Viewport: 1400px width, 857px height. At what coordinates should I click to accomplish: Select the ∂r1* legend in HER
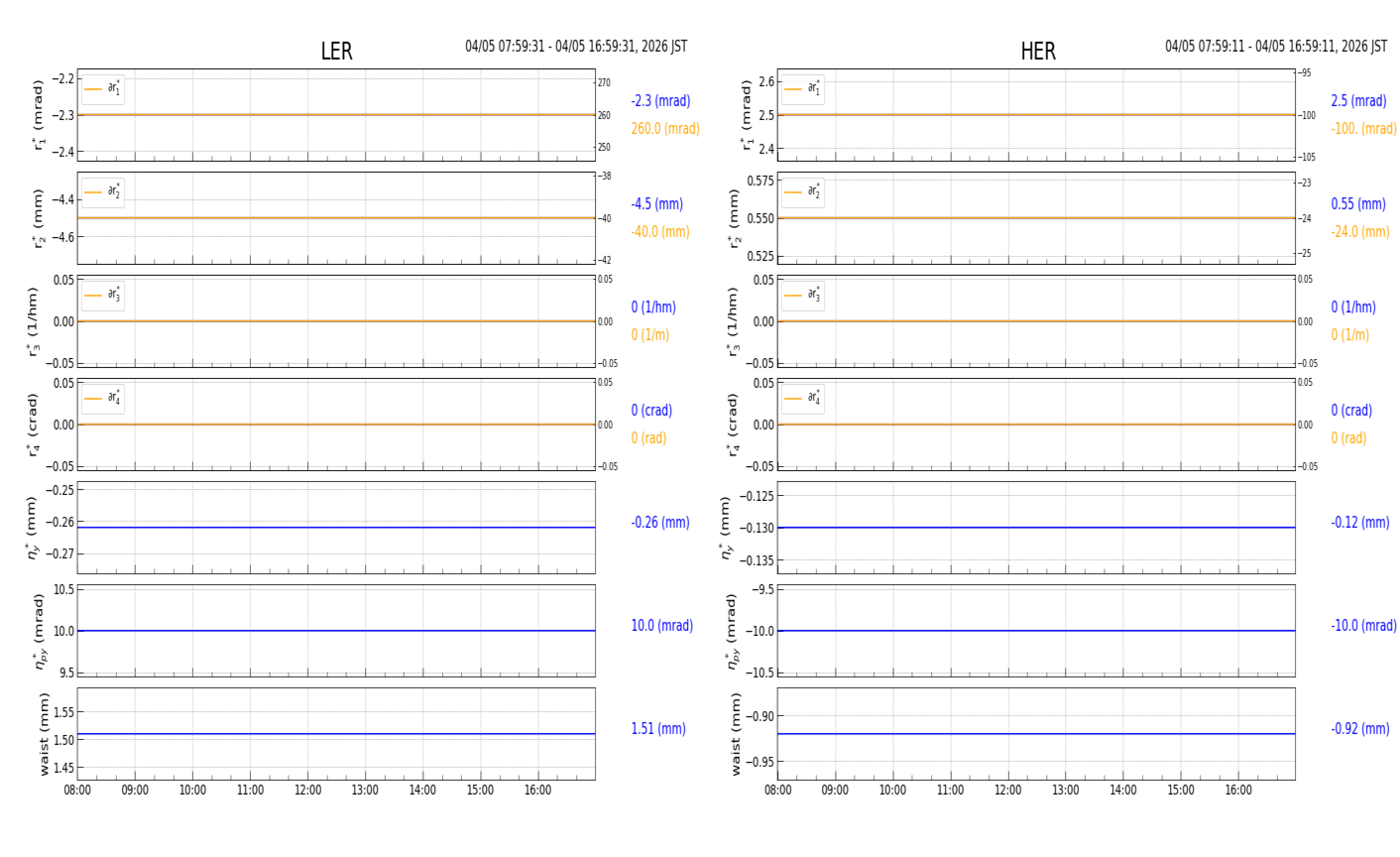pyautogui.click(x=803, y=89)
